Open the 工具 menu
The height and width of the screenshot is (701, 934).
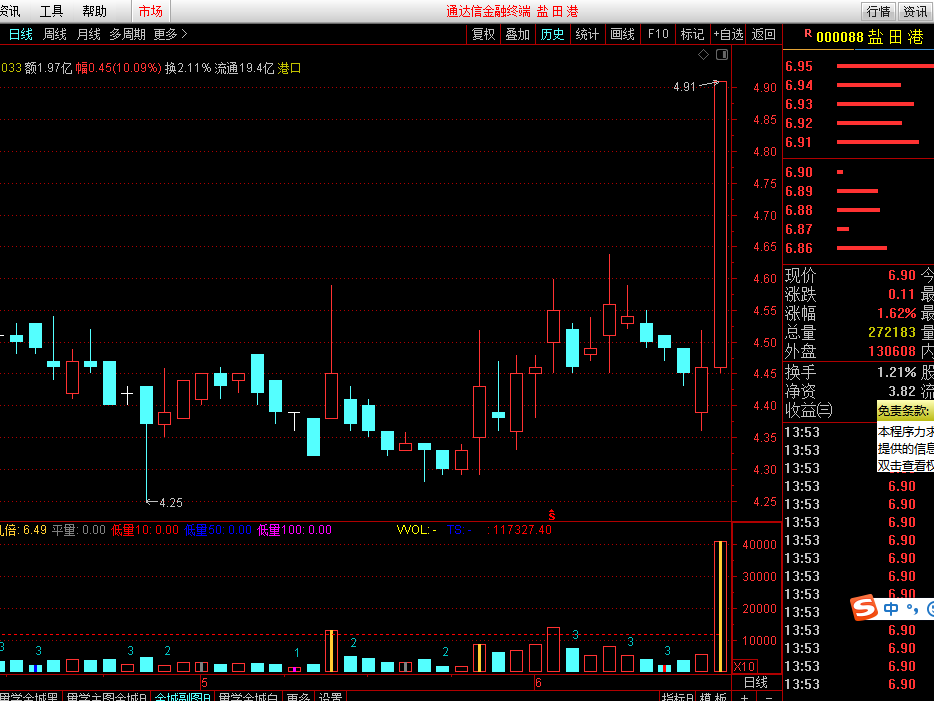51,11
